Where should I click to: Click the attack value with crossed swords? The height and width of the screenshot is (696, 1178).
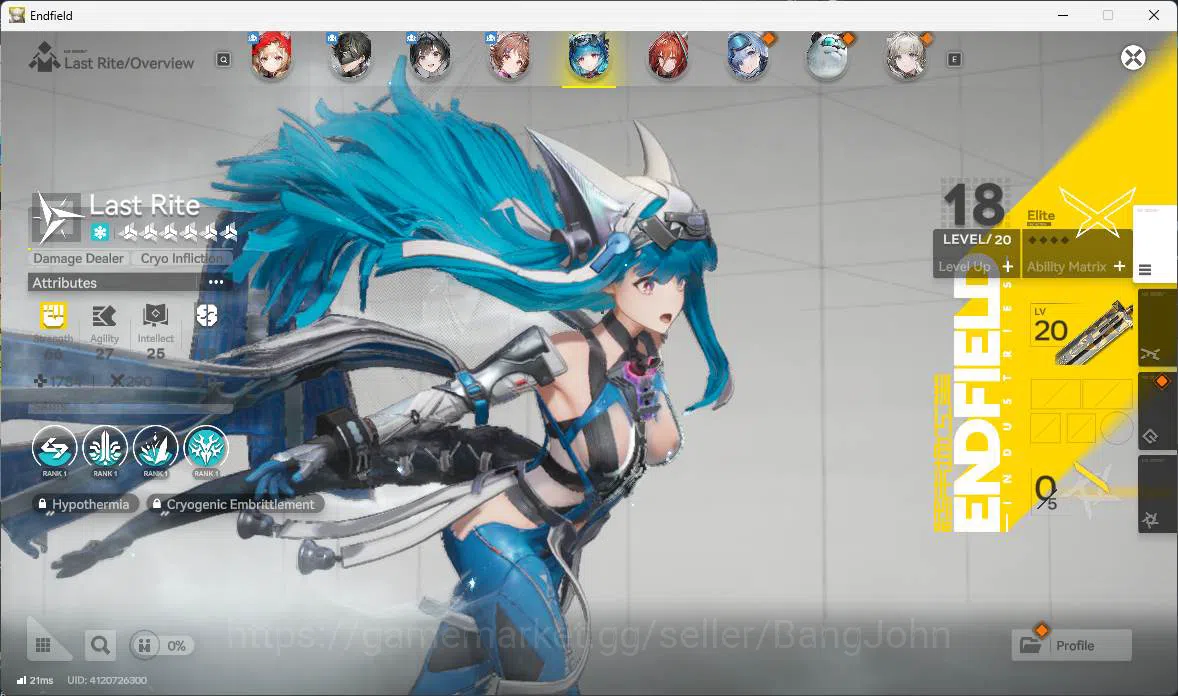click(131, 382)
